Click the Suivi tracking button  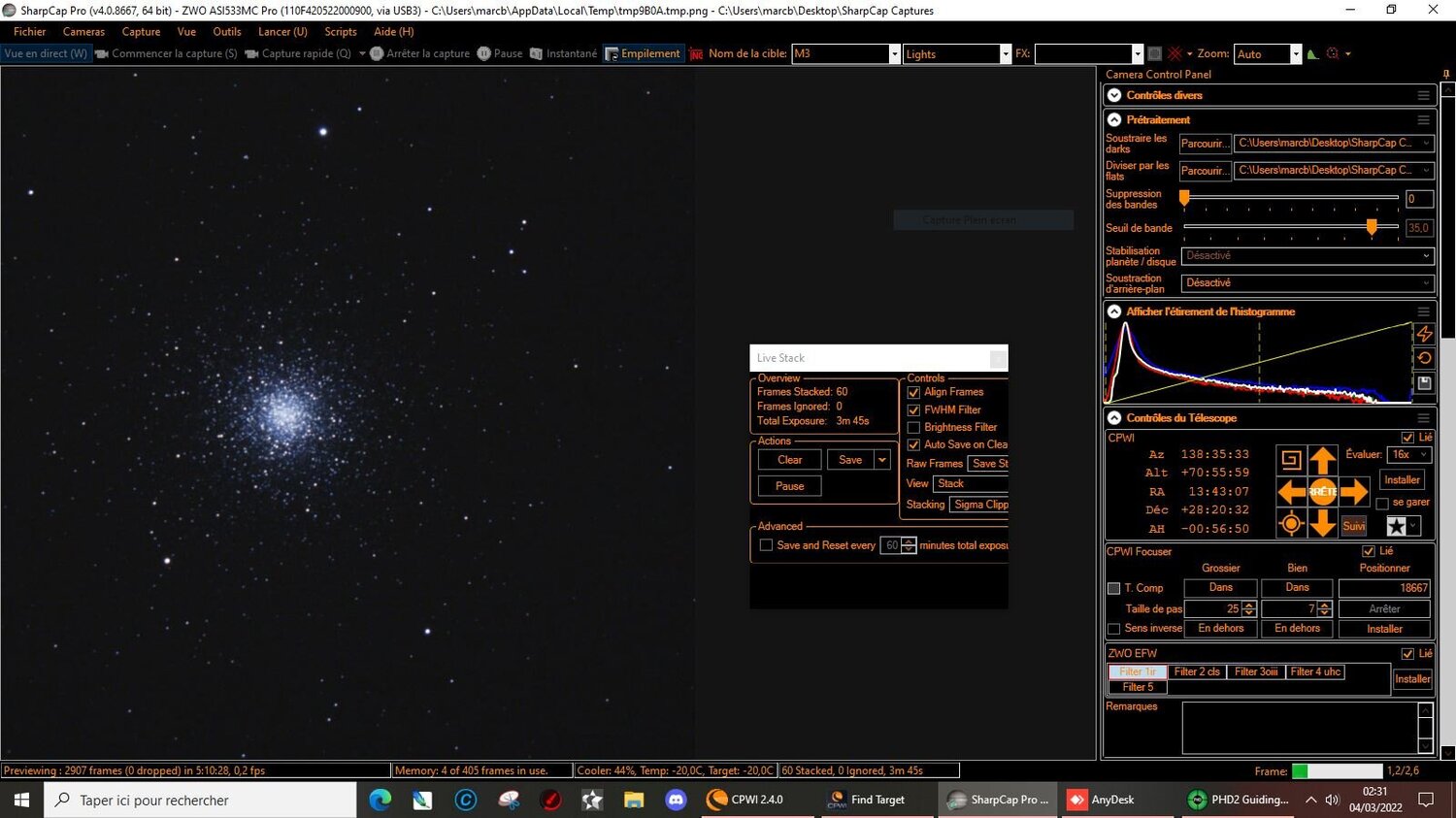tap(1354, 526)
